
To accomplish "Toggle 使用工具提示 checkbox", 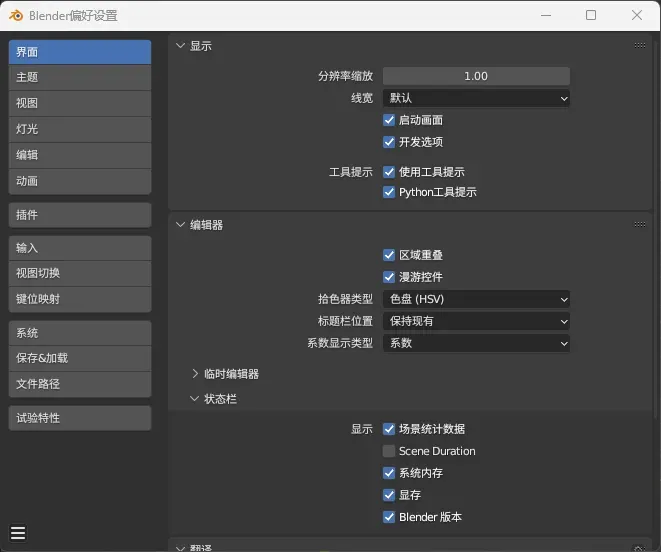I will [389, 172].
